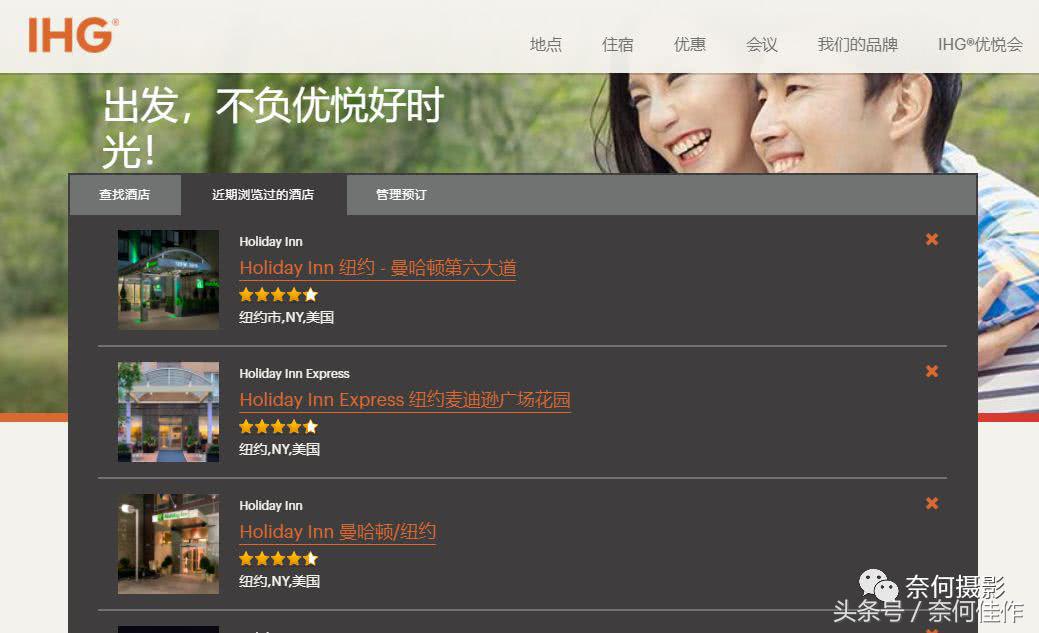Click thumbnail of Holiday Inn 曼哈顿/纽约
The height and width of the screenshot is (633, 1039).
(x=168, y=544)
